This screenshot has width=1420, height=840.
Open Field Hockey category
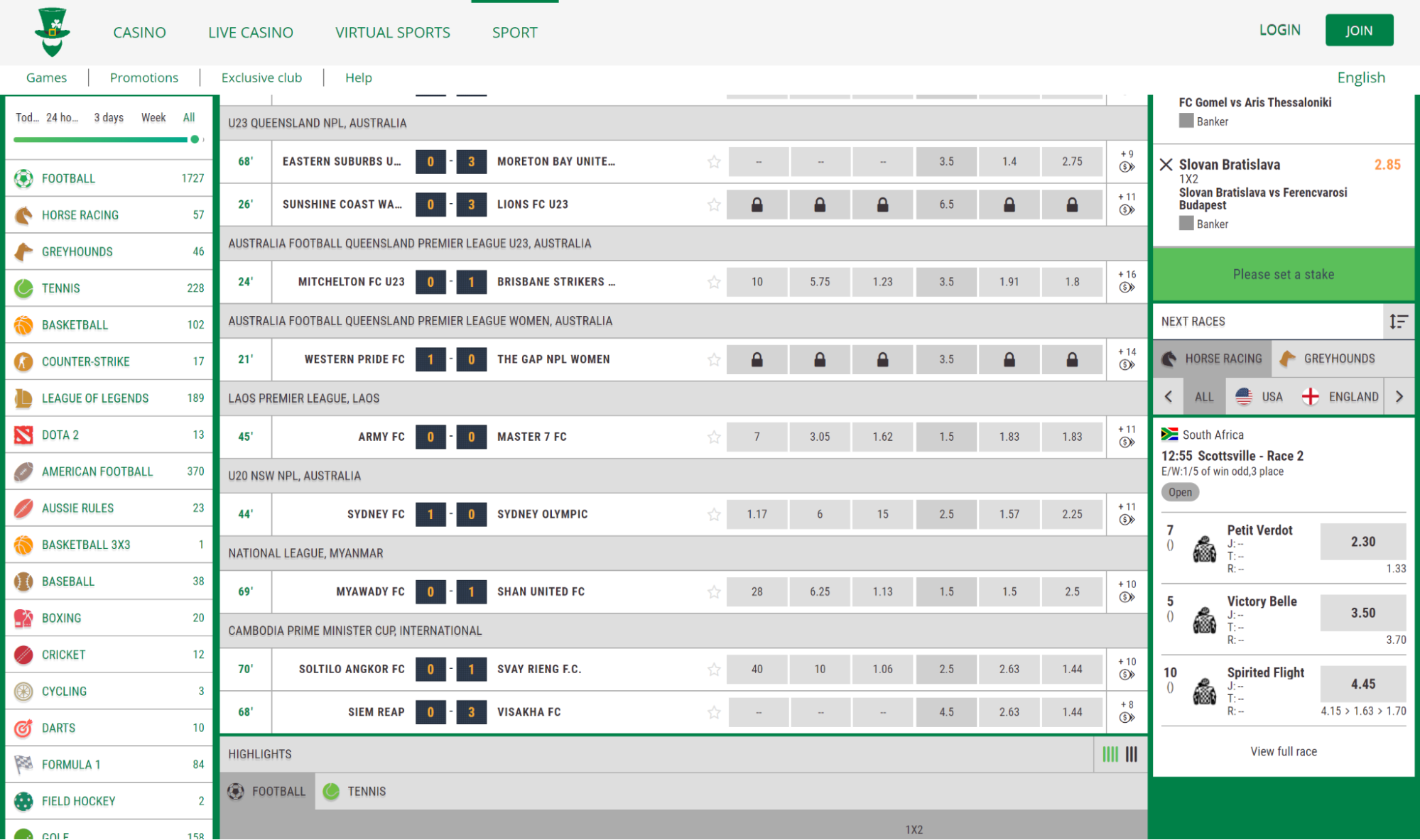pyautogui.click(x=109, y=801)
